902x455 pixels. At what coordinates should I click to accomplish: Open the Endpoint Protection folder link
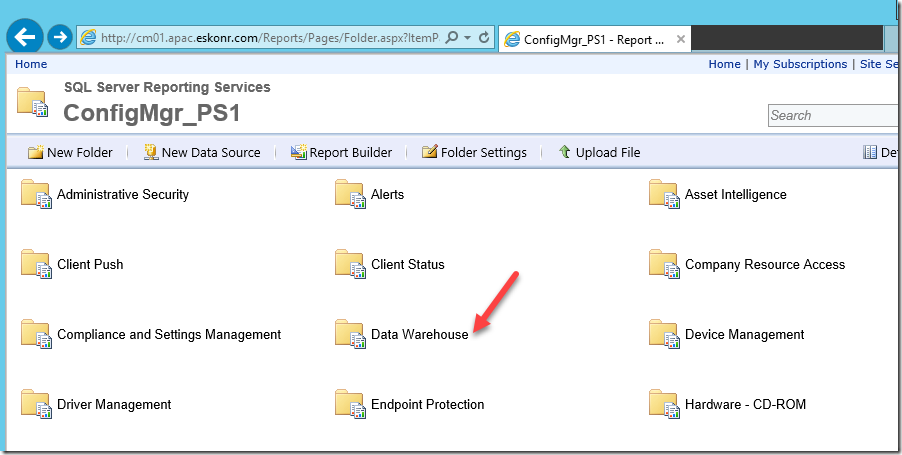click(427, 405)
